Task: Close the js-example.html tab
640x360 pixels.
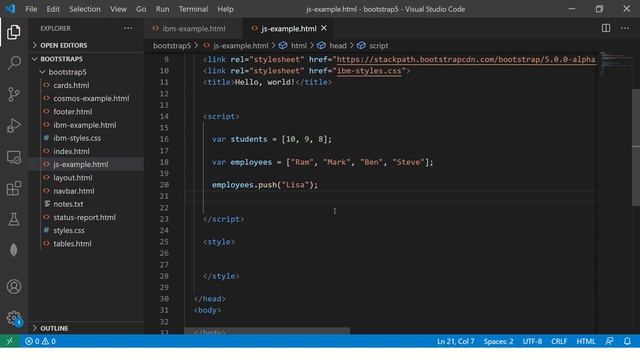Action: click(324, 28)
